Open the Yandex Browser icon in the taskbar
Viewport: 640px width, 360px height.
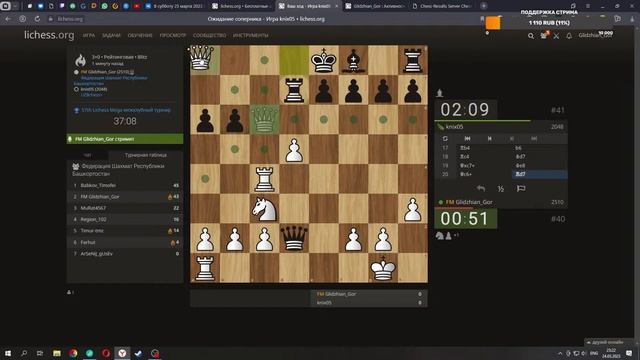(122, 353)
